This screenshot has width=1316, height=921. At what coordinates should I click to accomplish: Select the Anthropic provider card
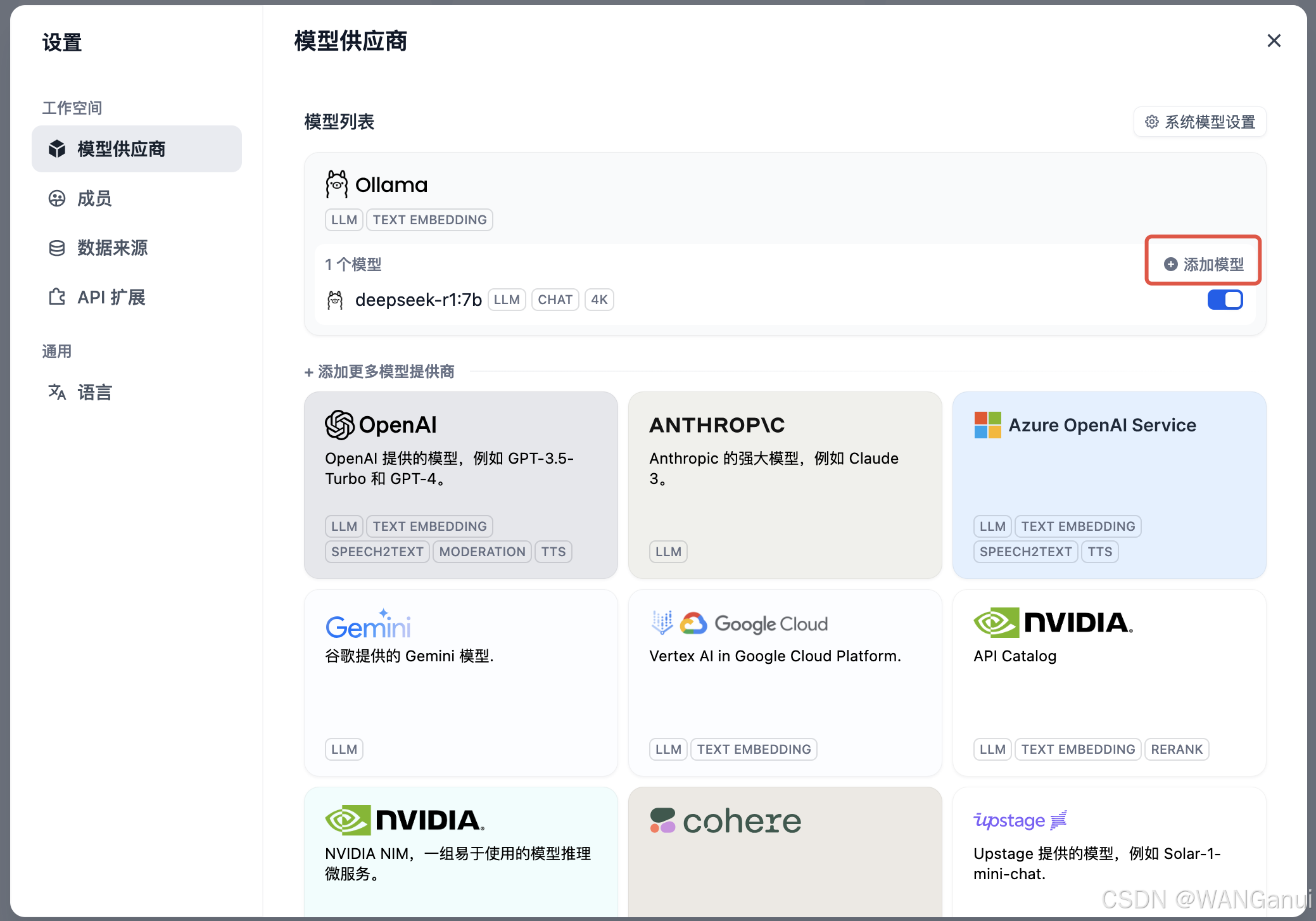[x=785, y=485]
